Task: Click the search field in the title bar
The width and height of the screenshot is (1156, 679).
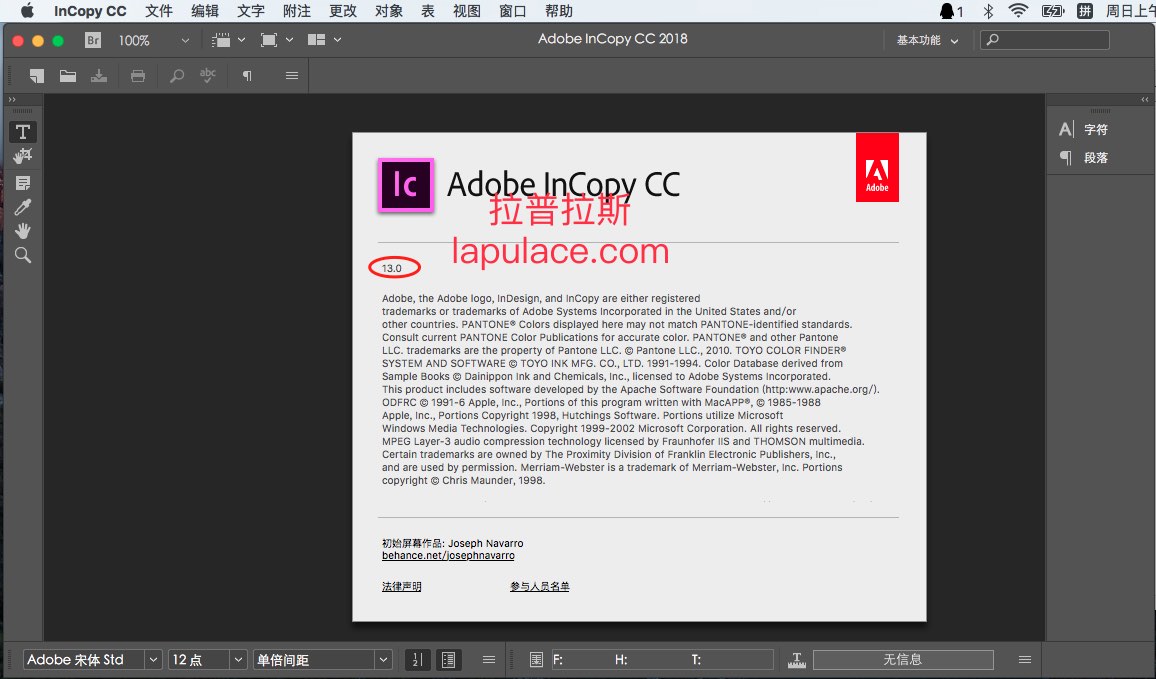Action: point(1045,40)
